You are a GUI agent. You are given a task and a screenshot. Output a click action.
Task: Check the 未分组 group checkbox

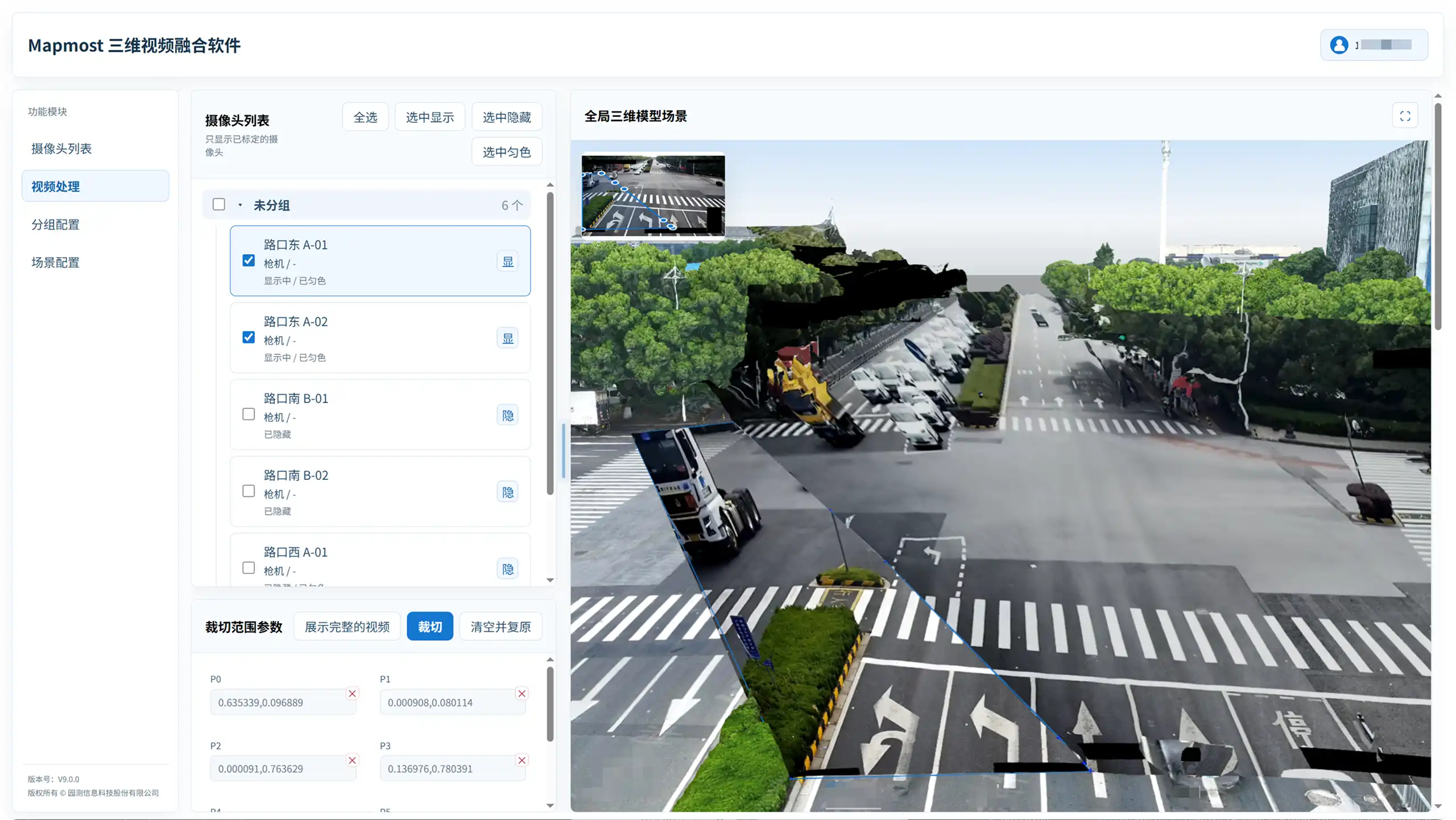coord(219,204)
